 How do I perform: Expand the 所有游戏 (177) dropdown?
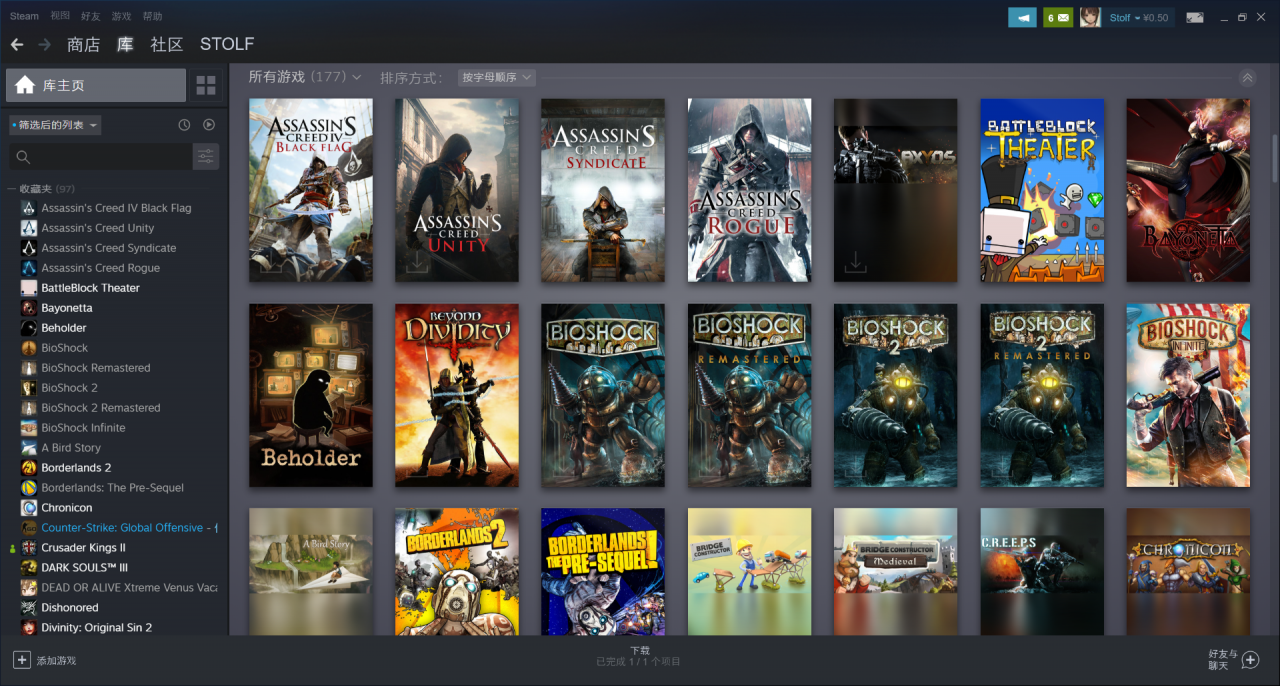click(x=305, y=77)
